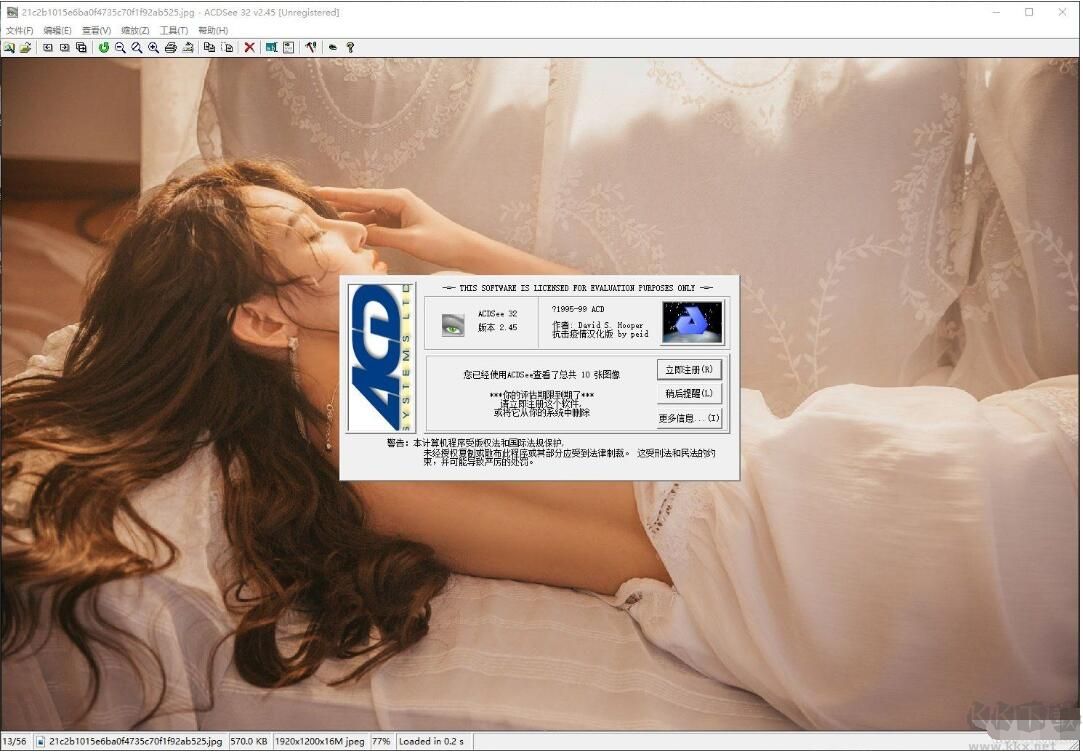Open the 编辑(E) menu

point(57,30)
